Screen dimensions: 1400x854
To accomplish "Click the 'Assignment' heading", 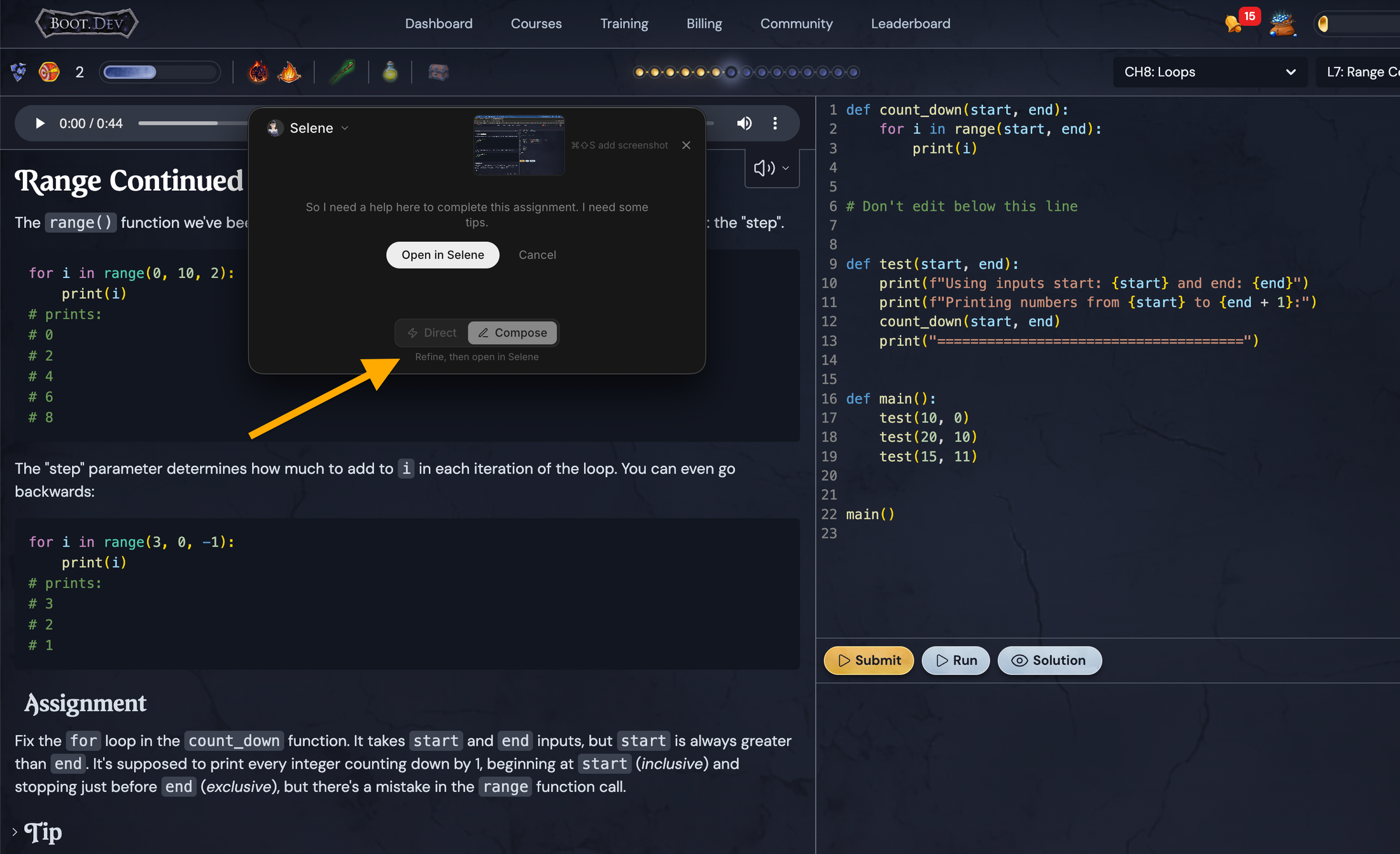I will [x=85, y=703].
